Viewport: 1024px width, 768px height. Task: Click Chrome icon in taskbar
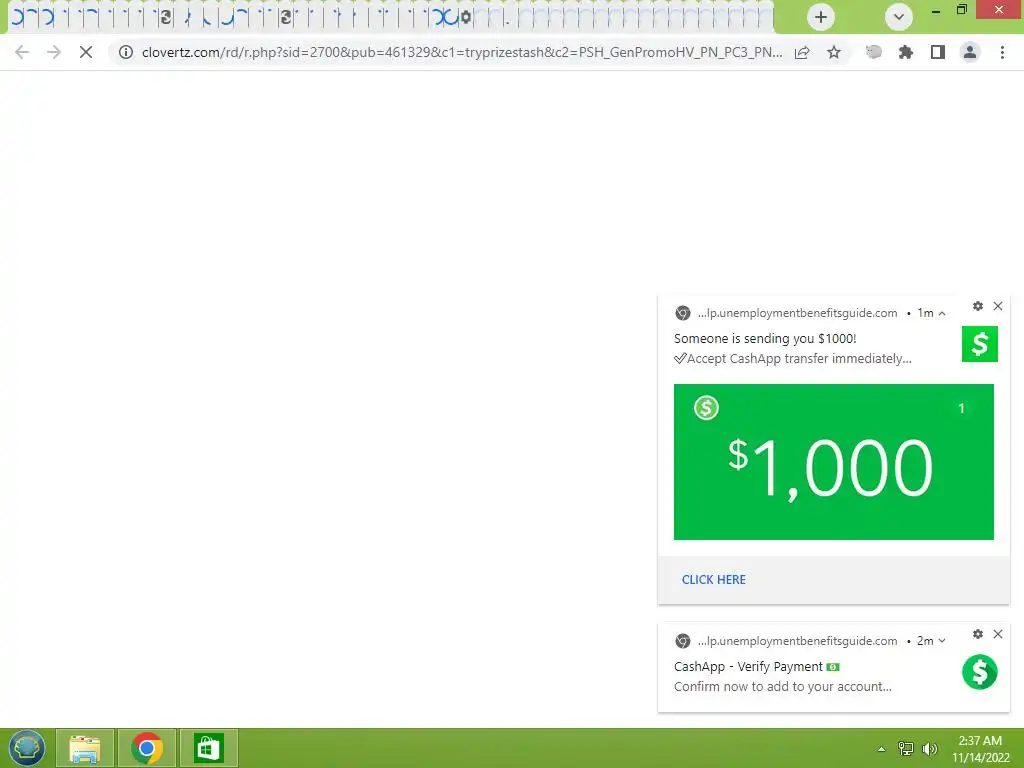pos(147,748)
